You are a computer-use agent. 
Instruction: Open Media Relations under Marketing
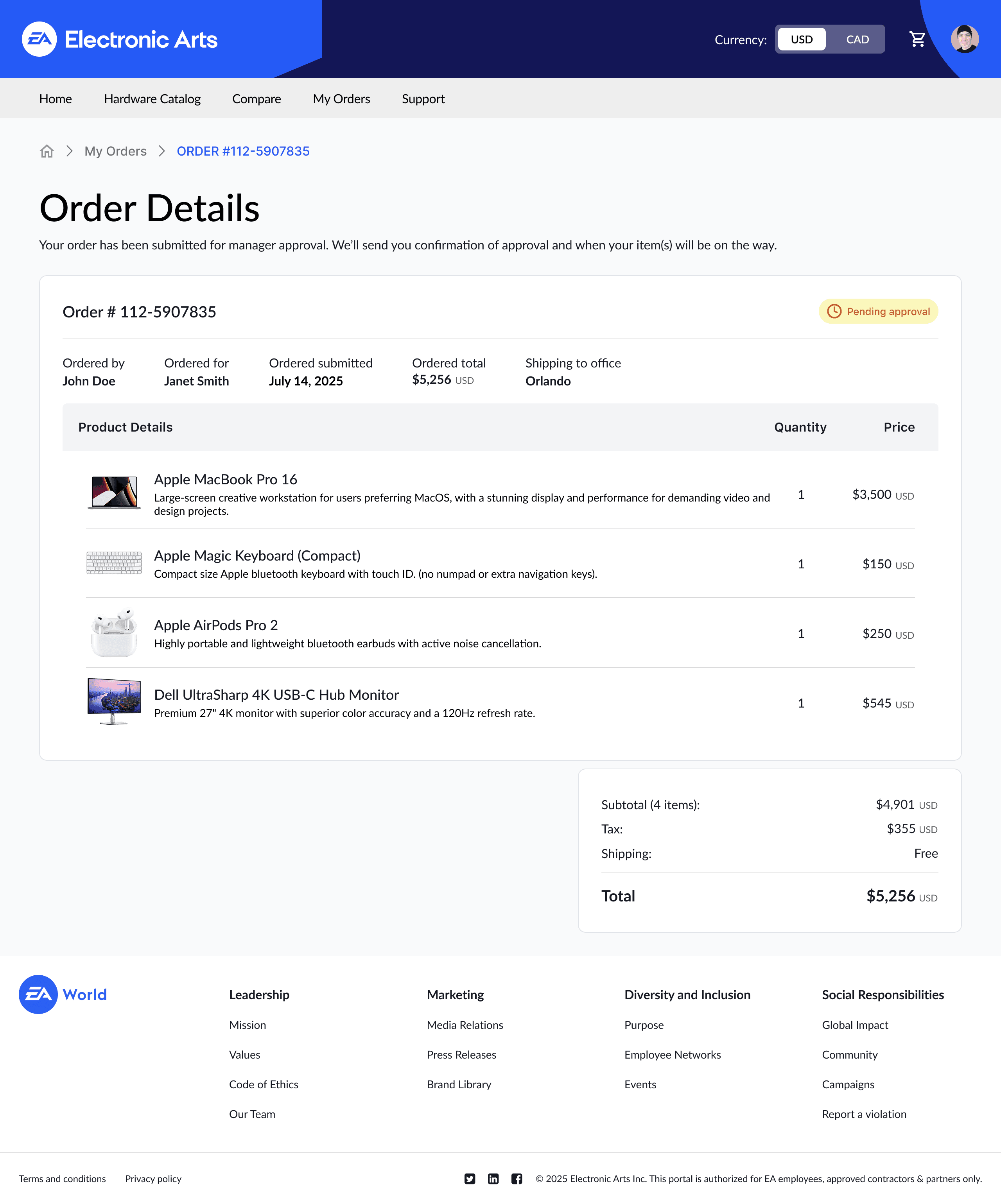465,1025
